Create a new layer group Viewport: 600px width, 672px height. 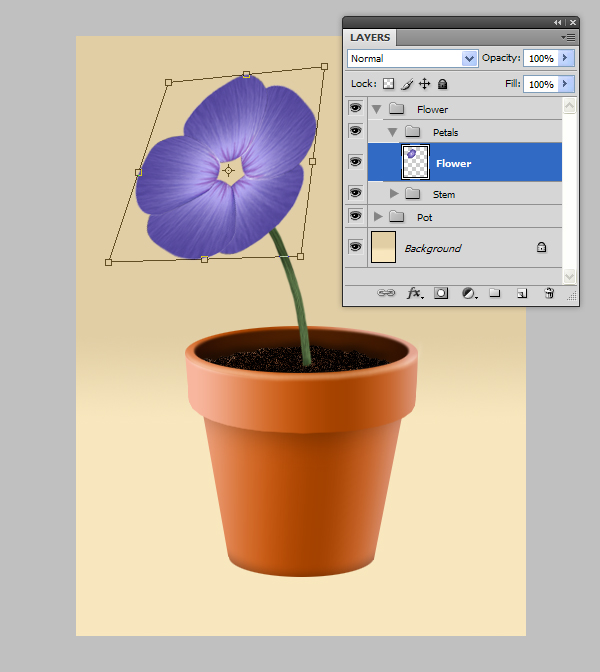tap(494, 294)
